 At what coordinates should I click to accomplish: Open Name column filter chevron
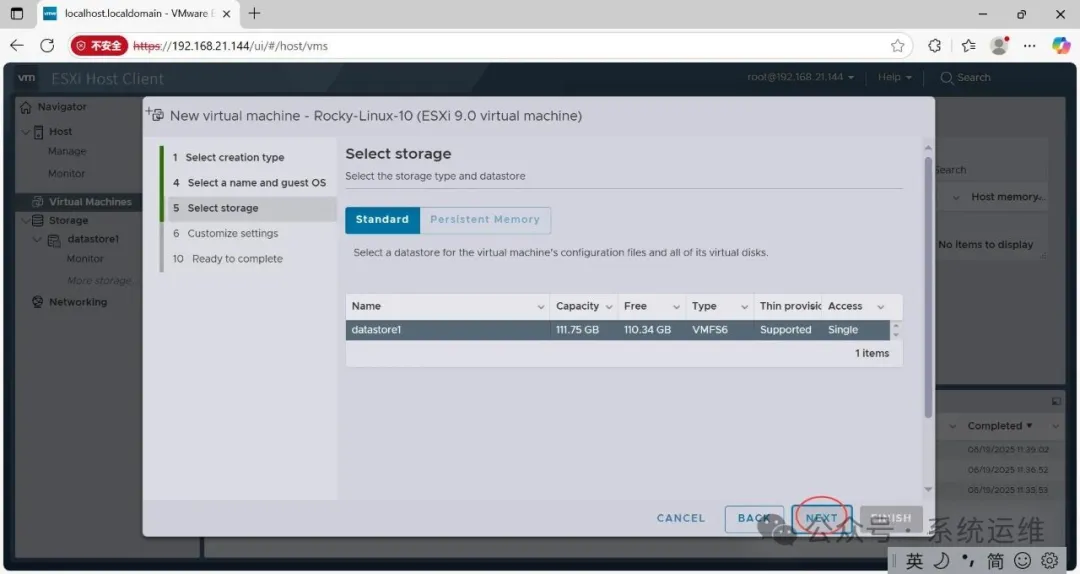[x=541, y=307]
